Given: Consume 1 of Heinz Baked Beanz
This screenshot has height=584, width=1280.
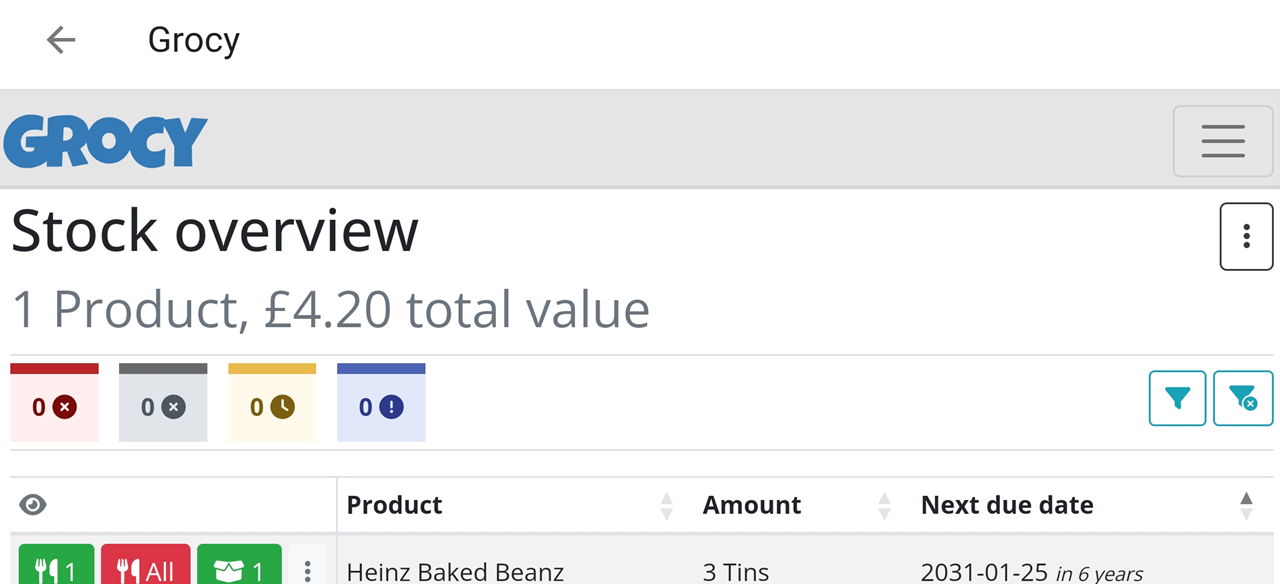Looking at the screenshot, I should click(x=56, y=566).
